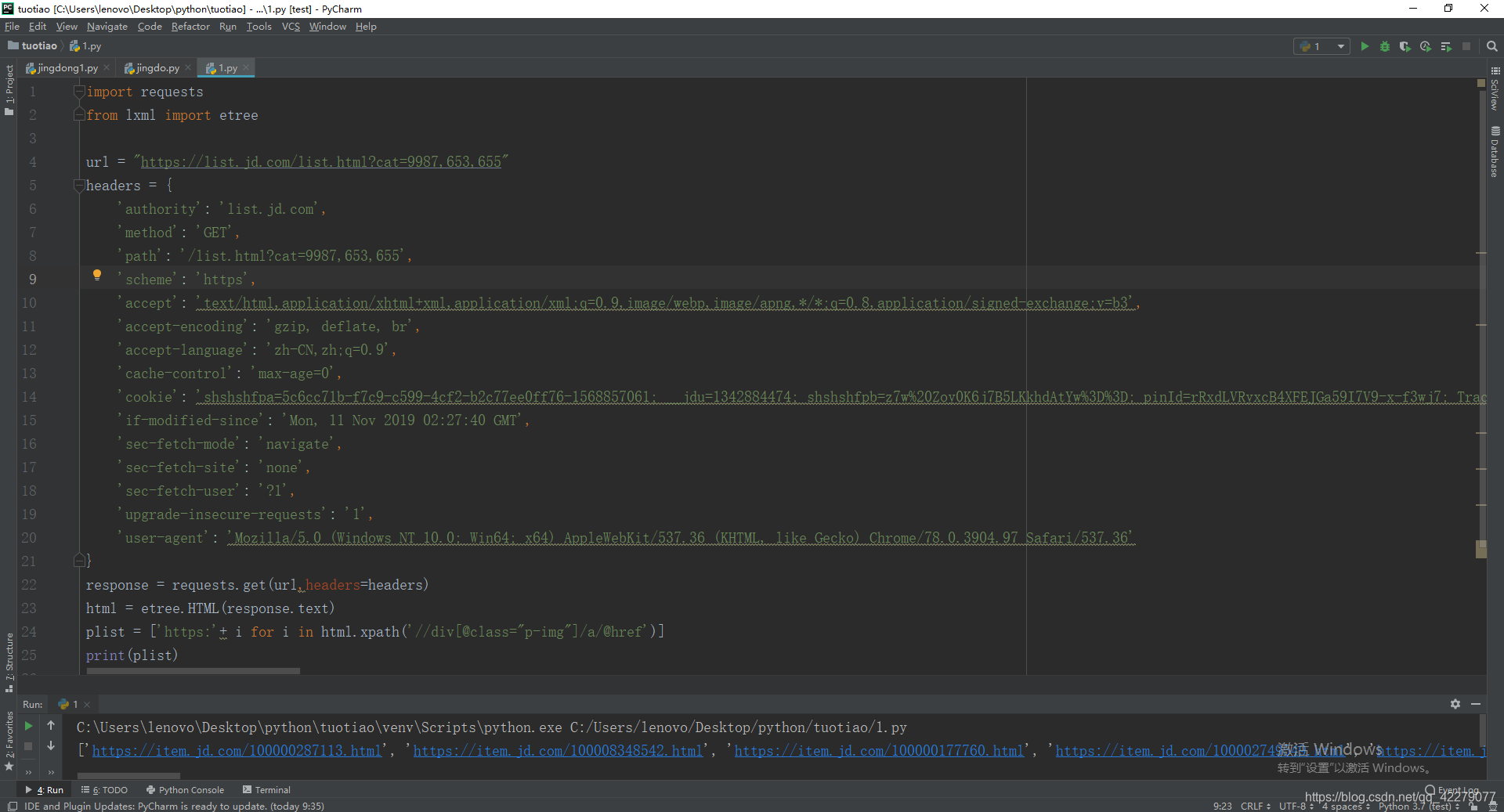Close the jingdo.py editor tab
The height and width of the screenshot is (812, 1504).
click(x=188, y=68)
